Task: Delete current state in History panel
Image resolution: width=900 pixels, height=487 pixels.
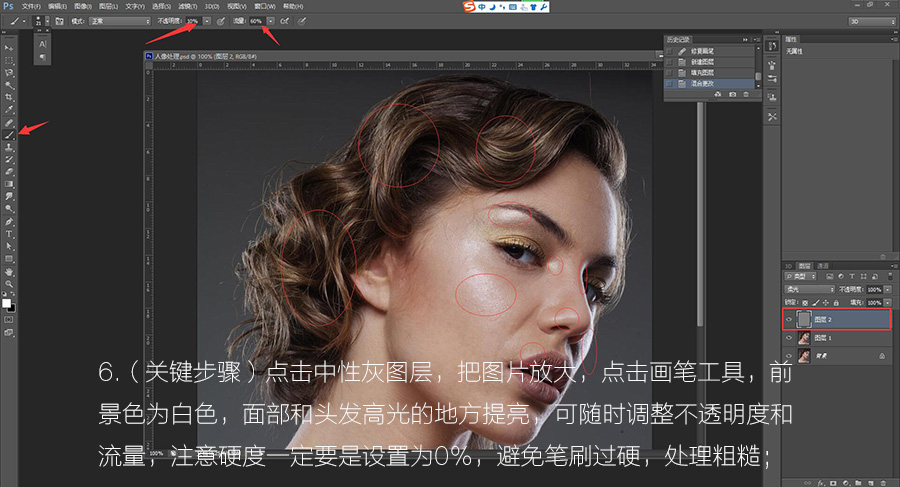Action: [746, 94]
